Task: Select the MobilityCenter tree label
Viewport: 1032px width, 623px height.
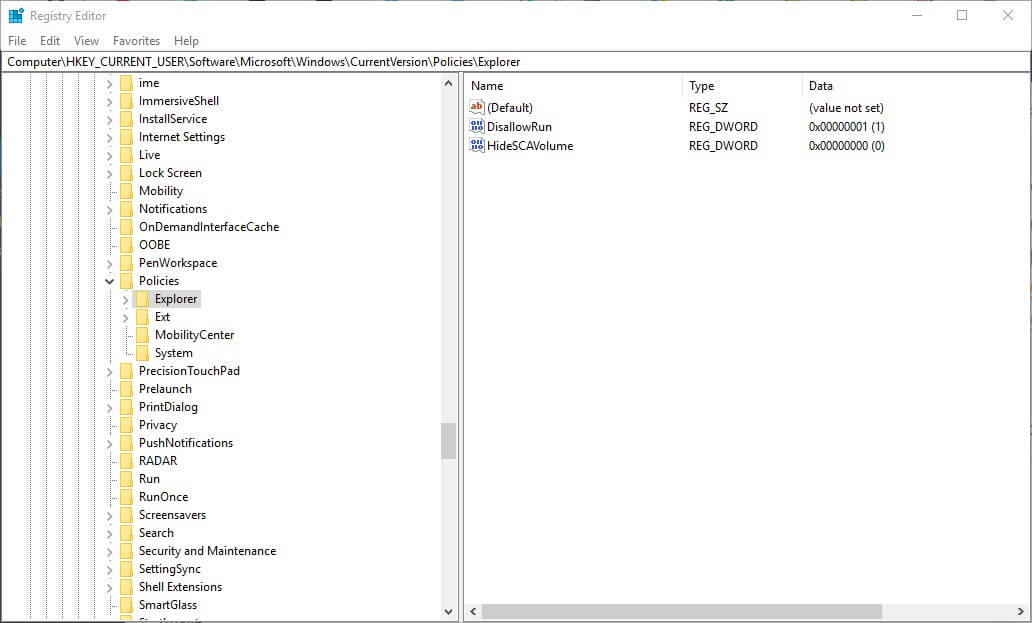Action: [x=194, y=335]
